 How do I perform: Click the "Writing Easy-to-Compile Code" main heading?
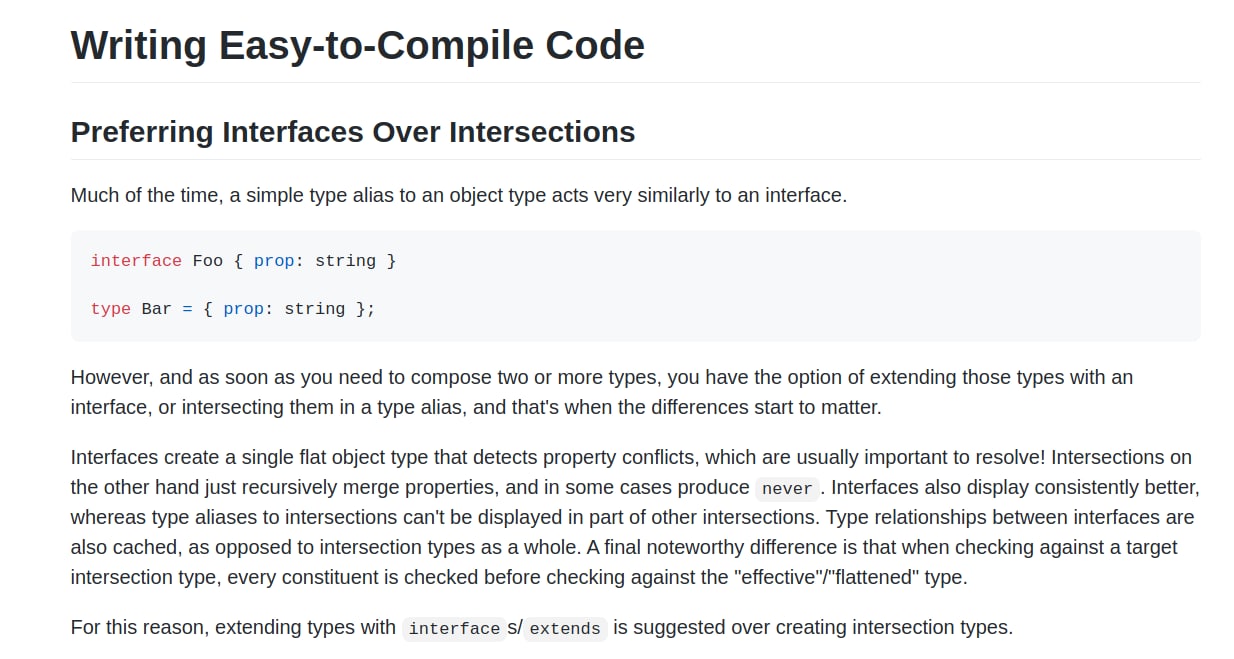[357, 46]
